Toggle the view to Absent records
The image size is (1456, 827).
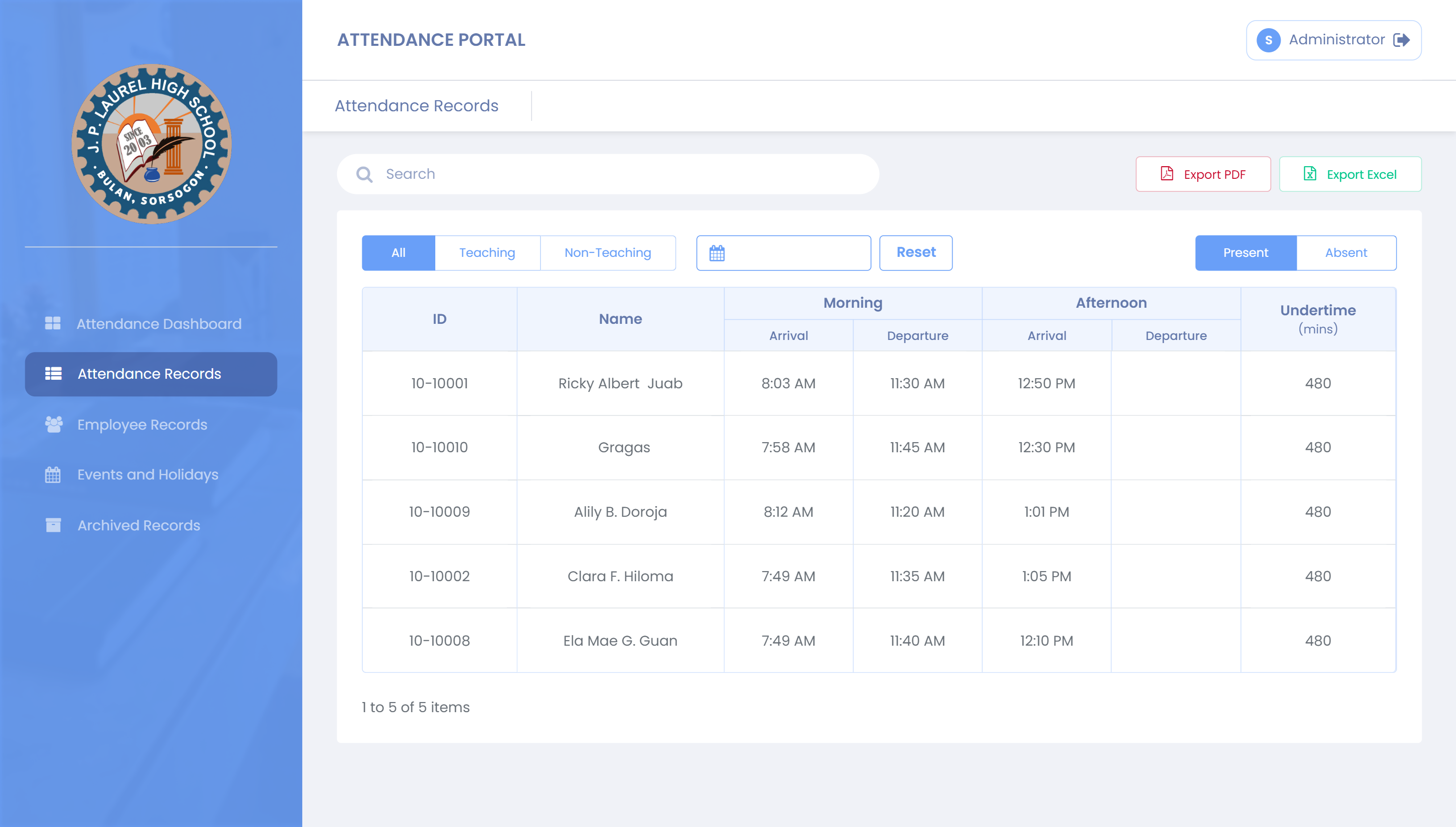pos(1346,253)
